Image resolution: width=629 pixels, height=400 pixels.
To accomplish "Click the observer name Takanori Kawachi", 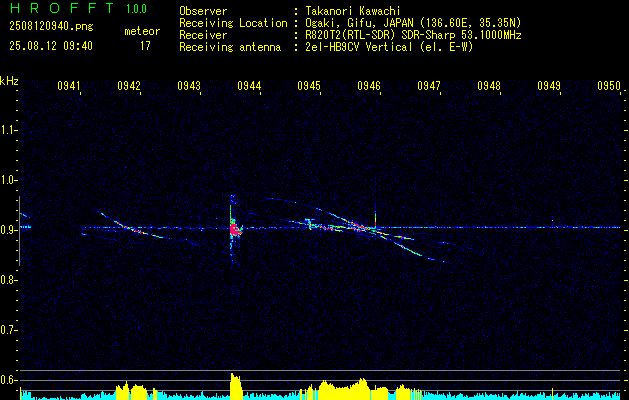I will pos(352,11).
